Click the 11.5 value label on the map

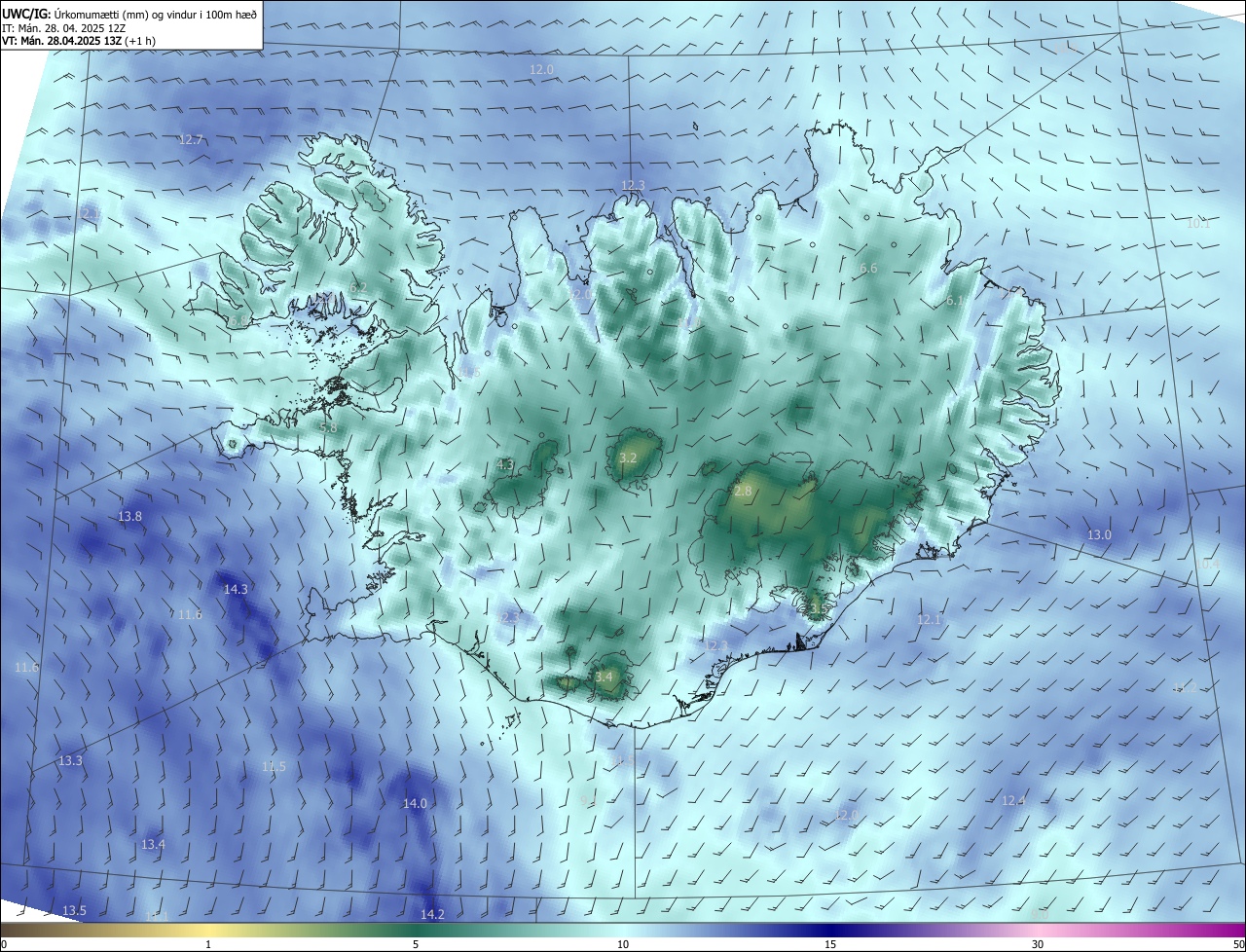275,767
